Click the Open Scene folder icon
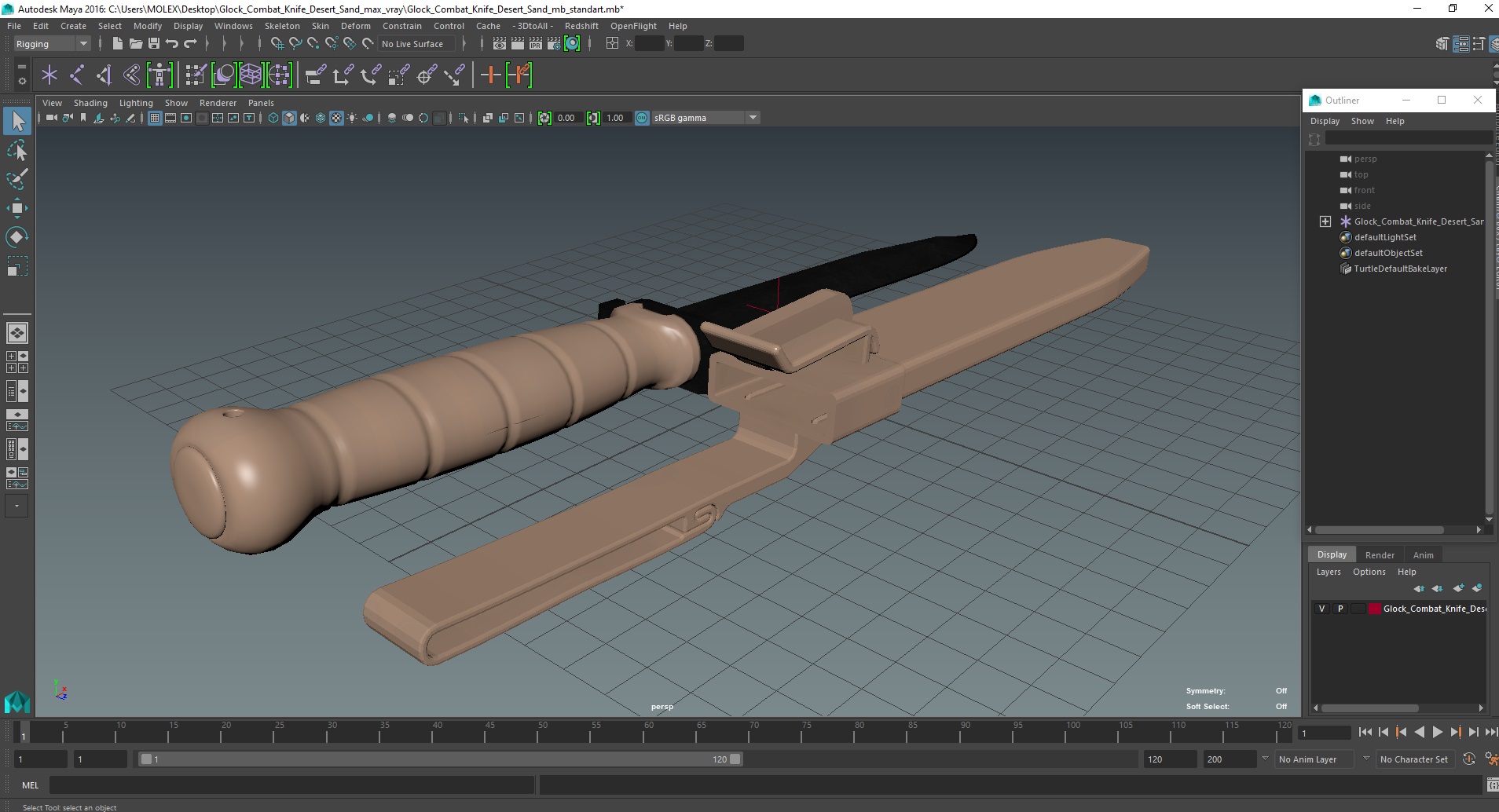1499x812 pixels. pos(135,44)
